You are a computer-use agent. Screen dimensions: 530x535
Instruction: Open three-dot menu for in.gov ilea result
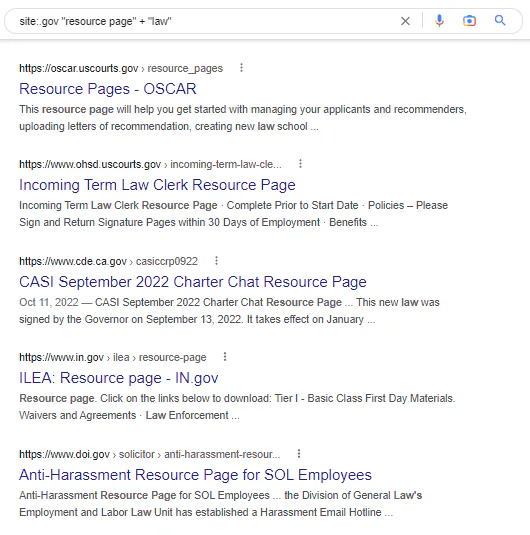coord(225,357)
